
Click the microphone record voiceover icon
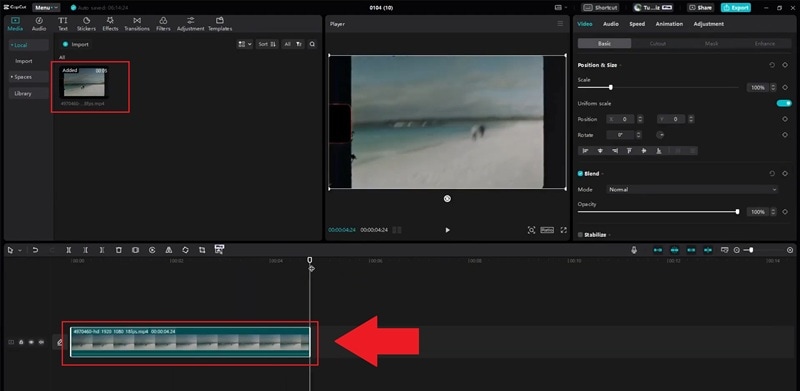(x=634, y=250)
